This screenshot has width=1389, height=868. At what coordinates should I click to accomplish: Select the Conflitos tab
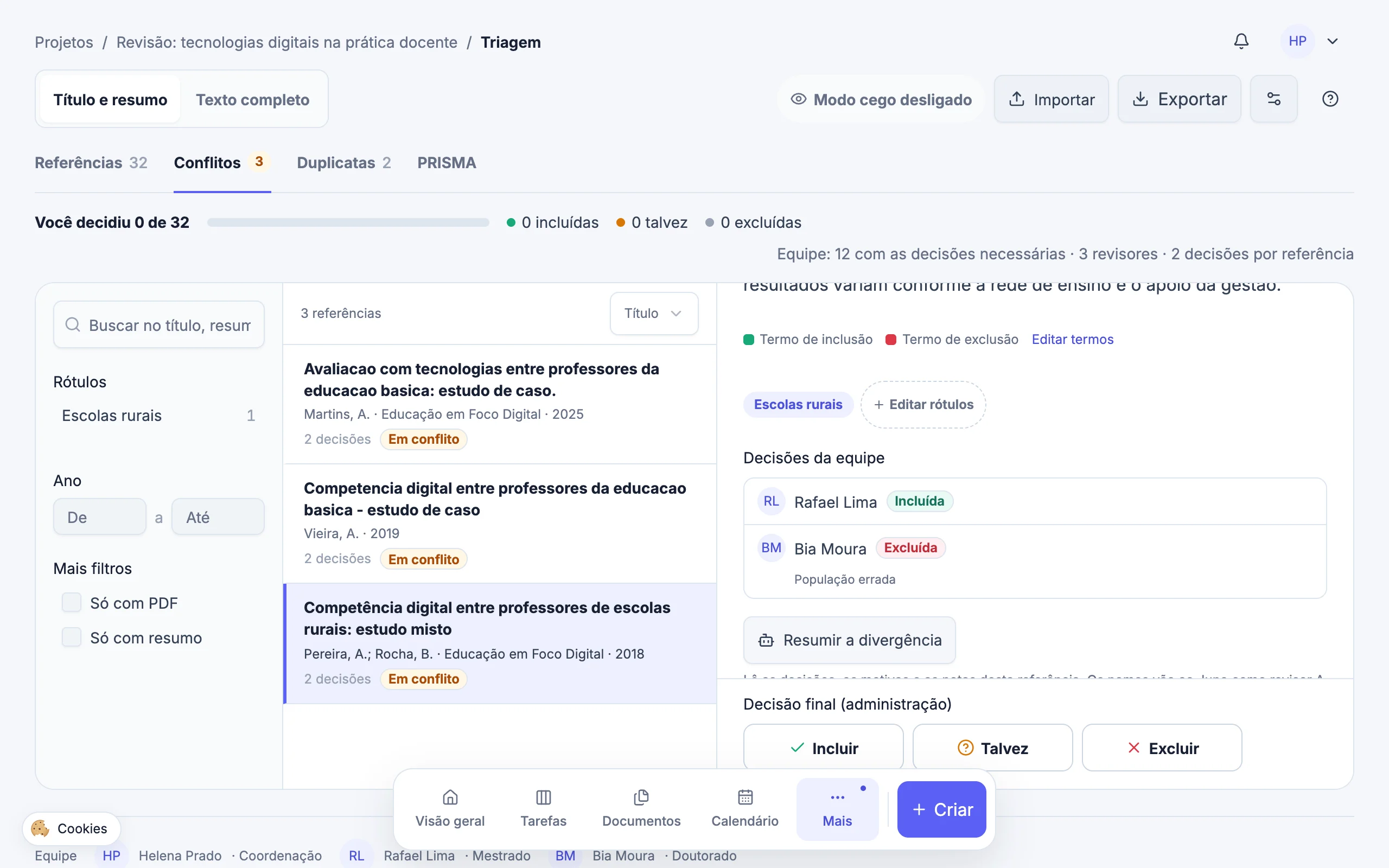[x=222, y=162]
